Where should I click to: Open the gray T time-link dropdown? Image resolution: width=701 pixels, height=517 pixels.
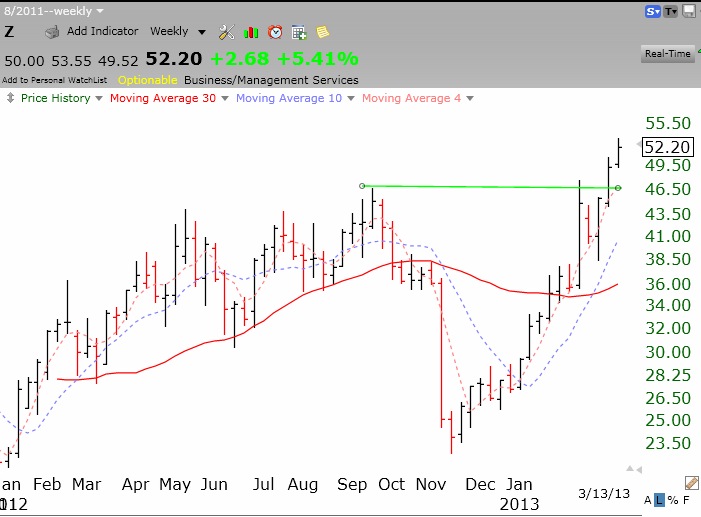click(671, 12)
